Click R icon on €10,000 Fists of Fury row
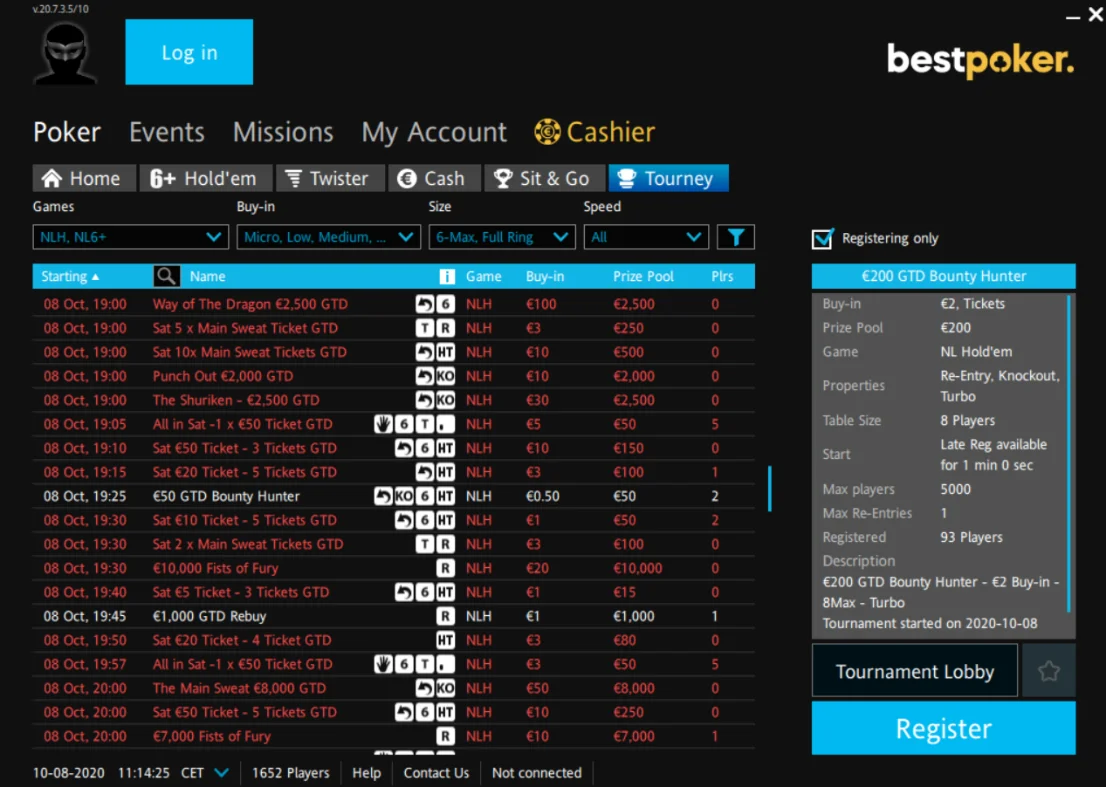 tap(446, 568)
